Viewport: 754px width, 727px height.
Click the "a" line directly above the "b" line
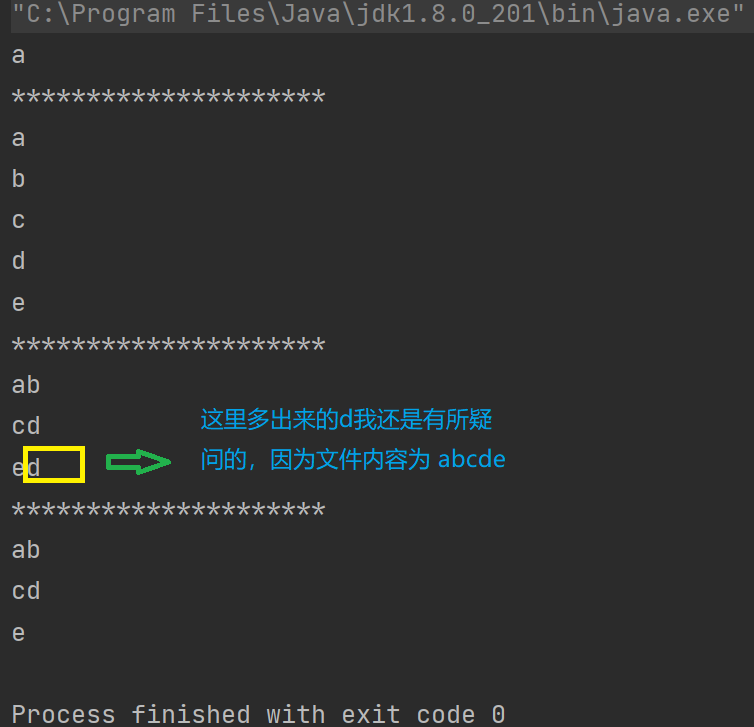(18, 139)
